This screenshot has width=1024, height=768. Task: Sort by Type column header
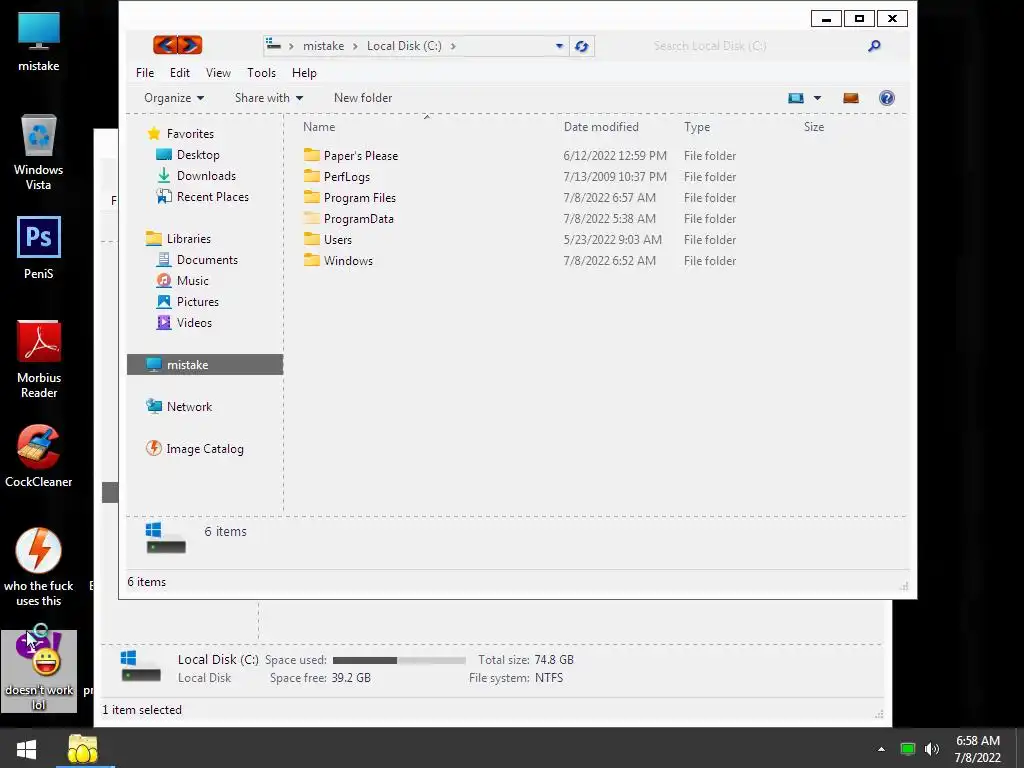click(697, 127)
